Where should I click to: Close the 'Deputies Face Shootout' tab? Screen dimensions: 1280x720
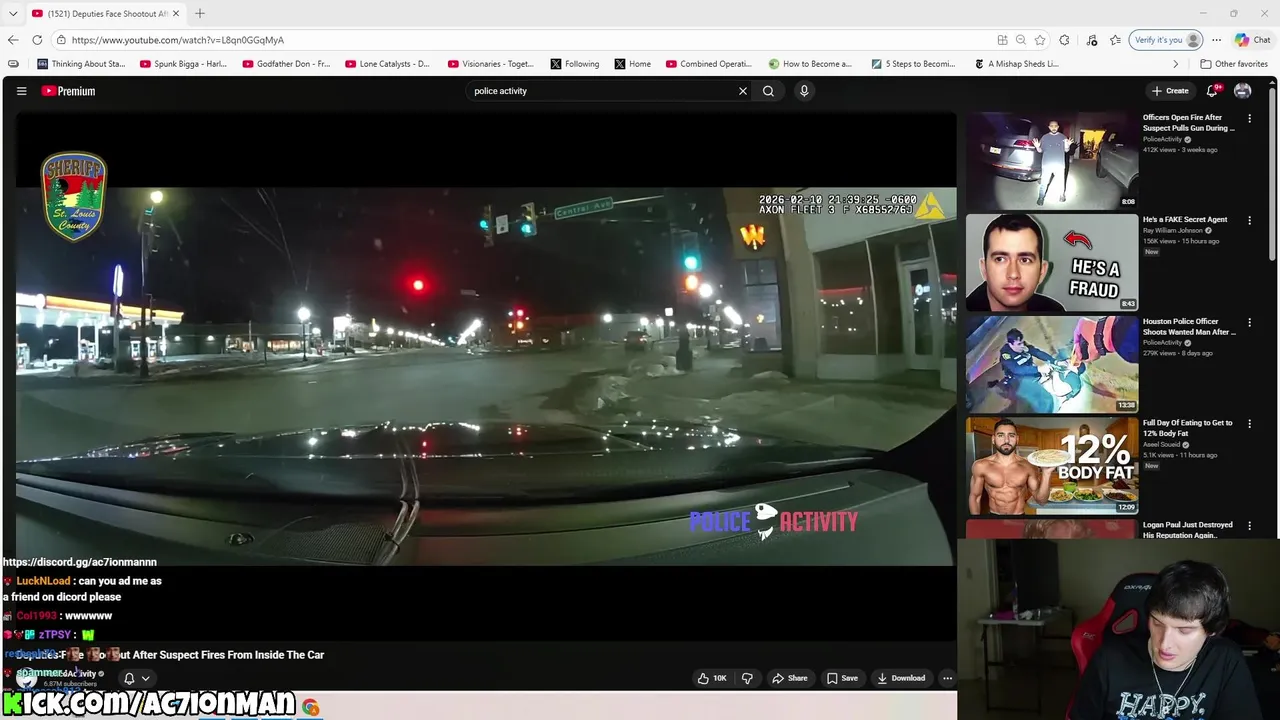point(177,13)
